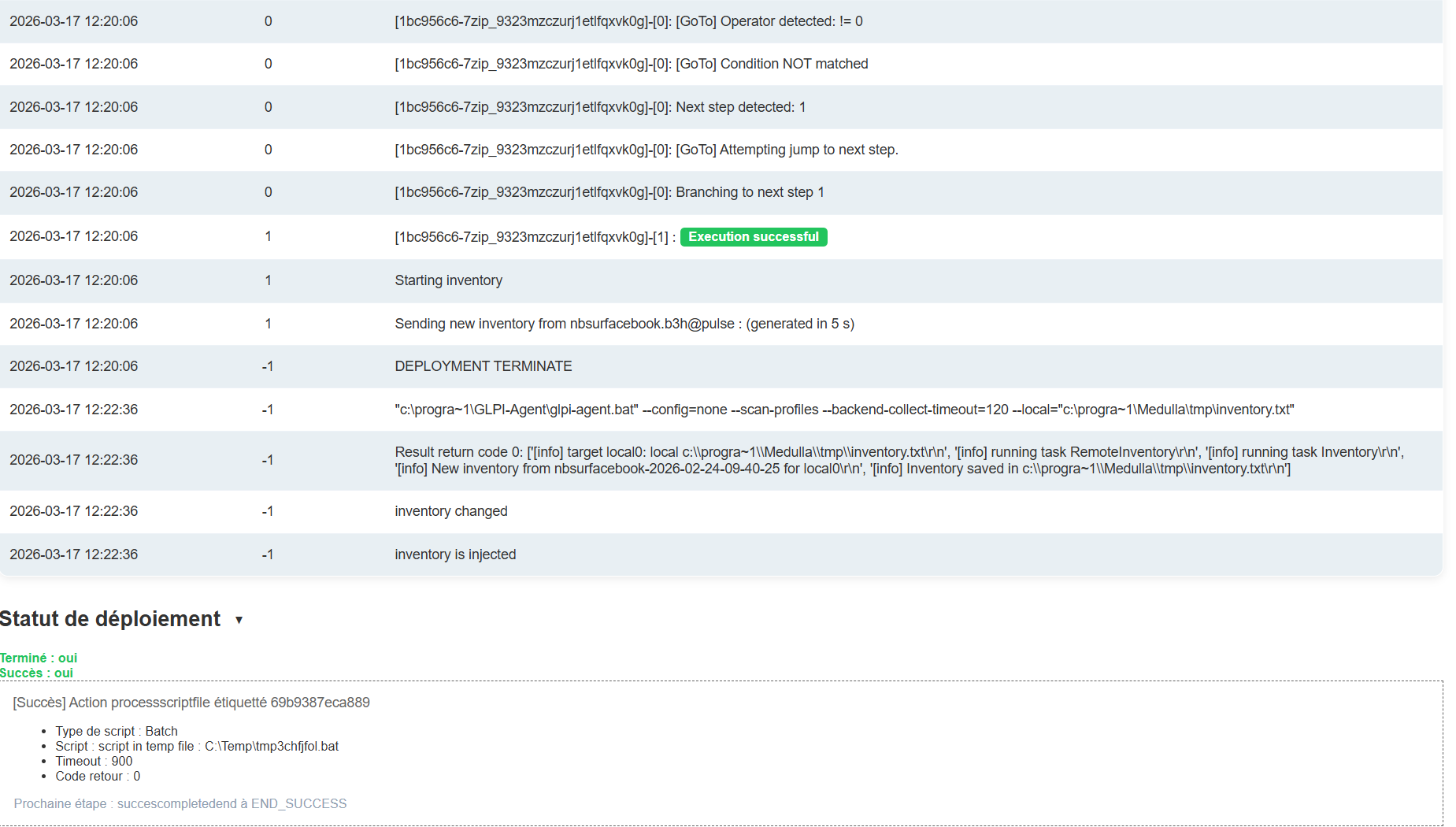The image size is (1456, 827).
Task: Click the DEPLOYMENT TERMINATE log message
Action: point(483,366)
